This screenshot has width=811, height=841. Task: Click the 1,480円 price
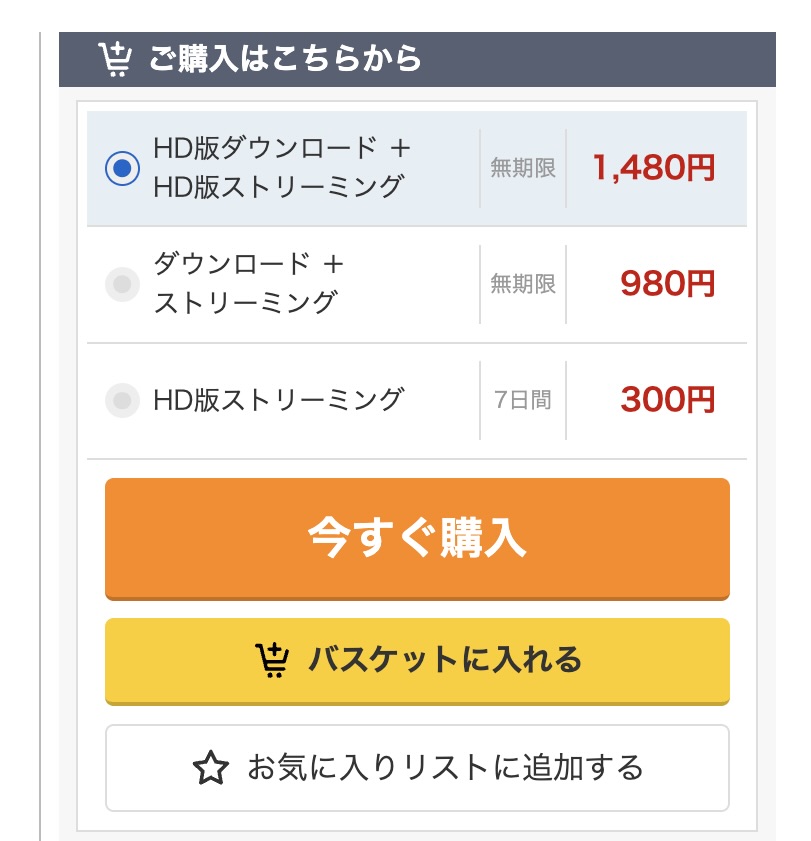(654, 168)
